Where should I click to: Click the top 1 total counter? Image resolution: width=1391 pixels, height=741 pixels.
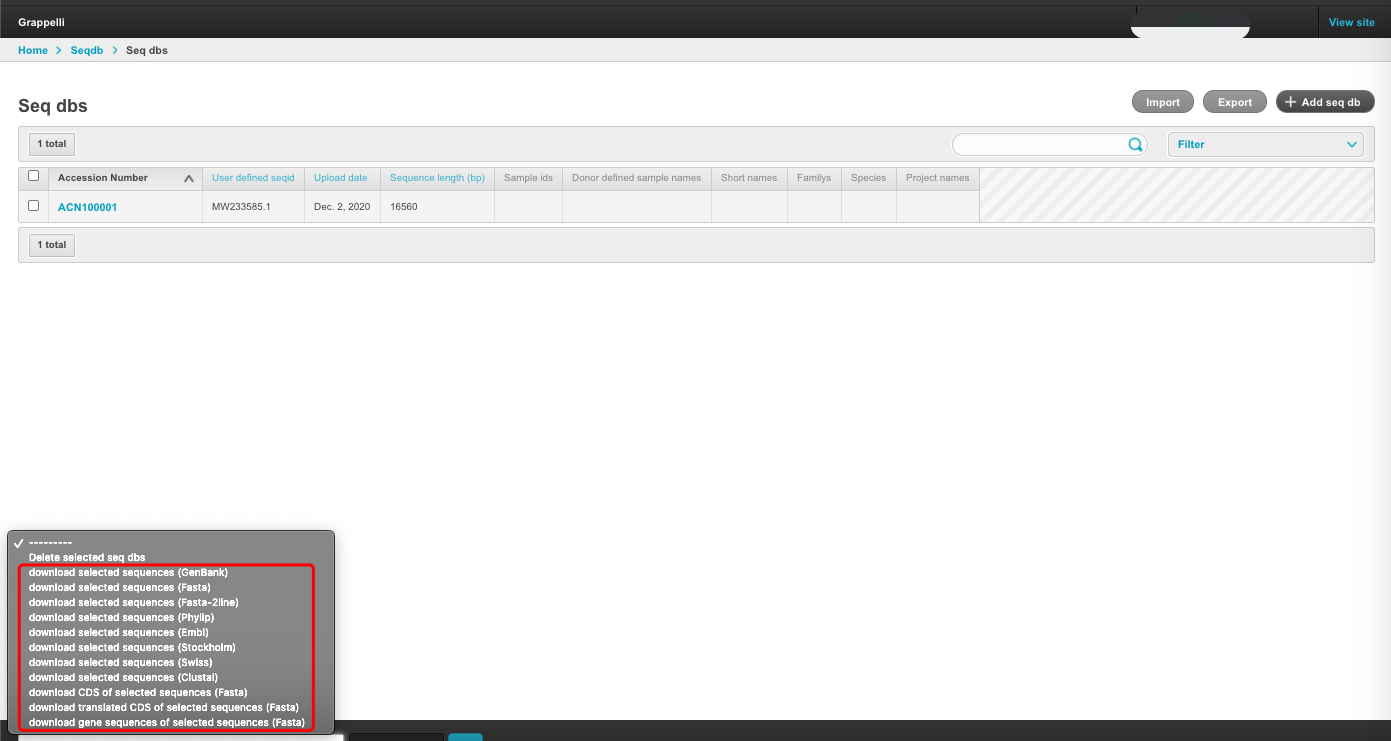point(52,144)
